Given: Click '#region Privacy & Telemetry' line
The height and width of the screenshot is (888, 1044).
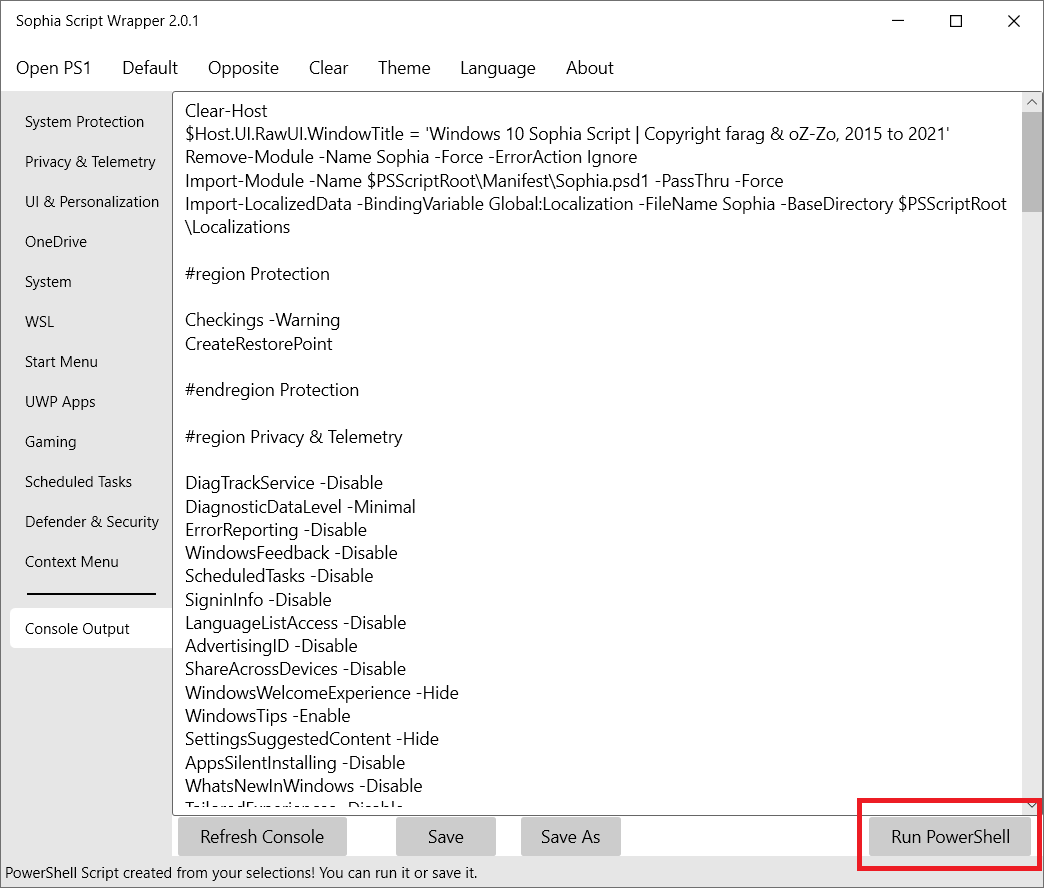Looking at the screenshot, I should click(294, 437).
